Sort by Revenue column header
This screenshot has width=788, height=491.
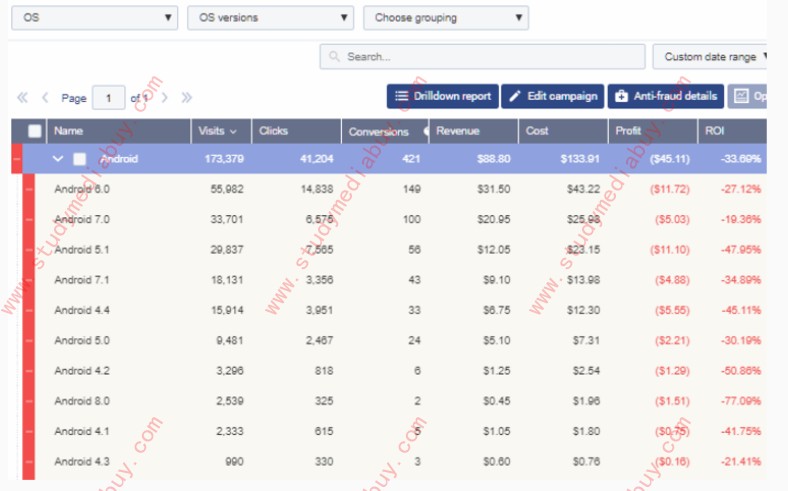[x=473, y=131]
